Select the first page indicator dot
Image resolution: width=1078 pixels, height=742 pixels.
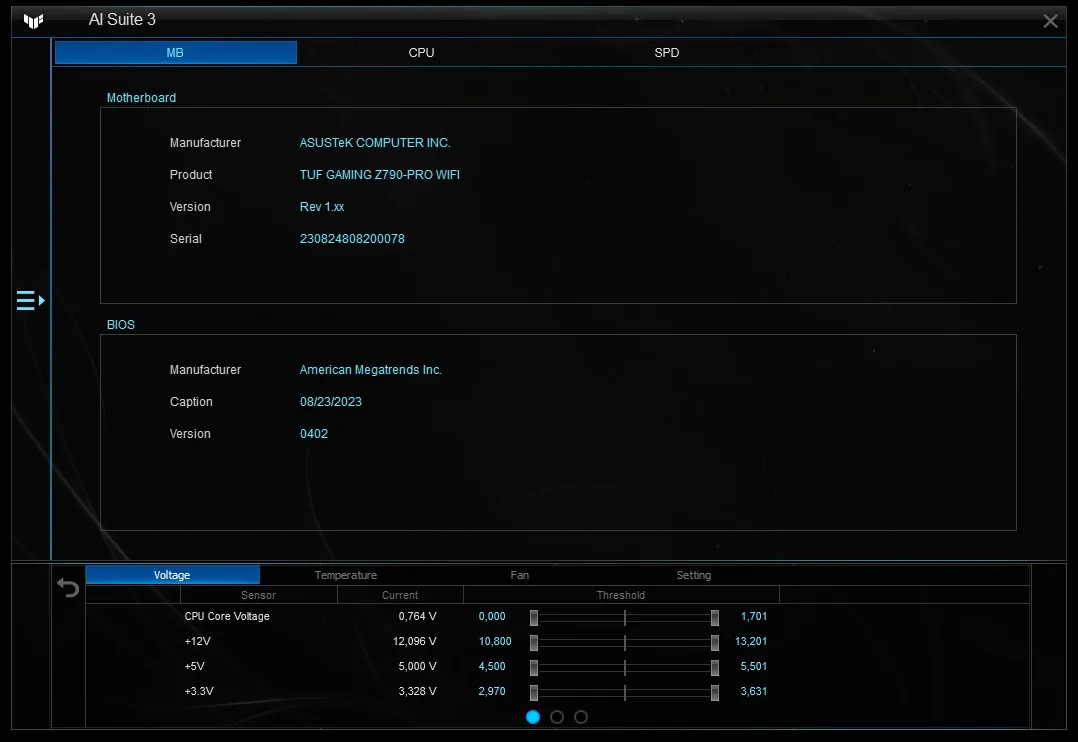[x=533, y=717]
